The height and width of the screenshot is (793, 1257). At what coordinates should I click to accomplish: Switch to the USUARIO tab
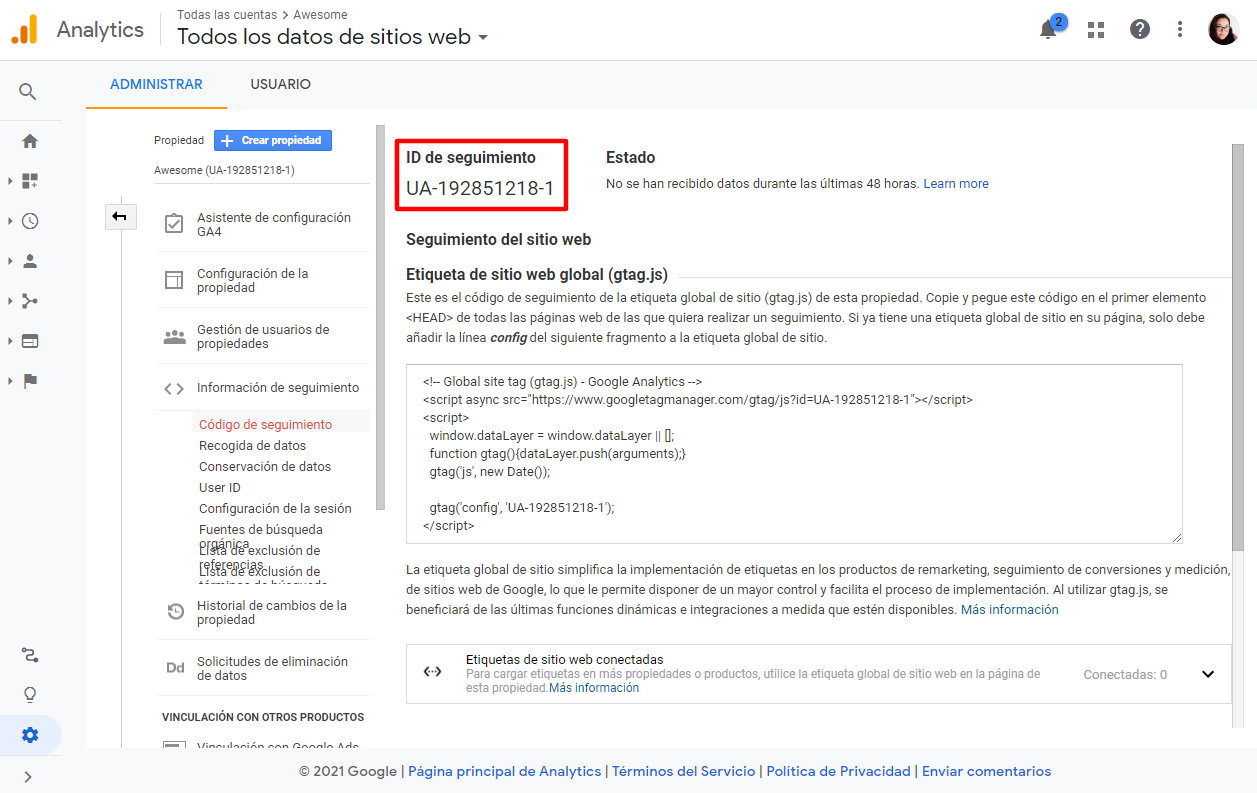[x=281, y=84]
